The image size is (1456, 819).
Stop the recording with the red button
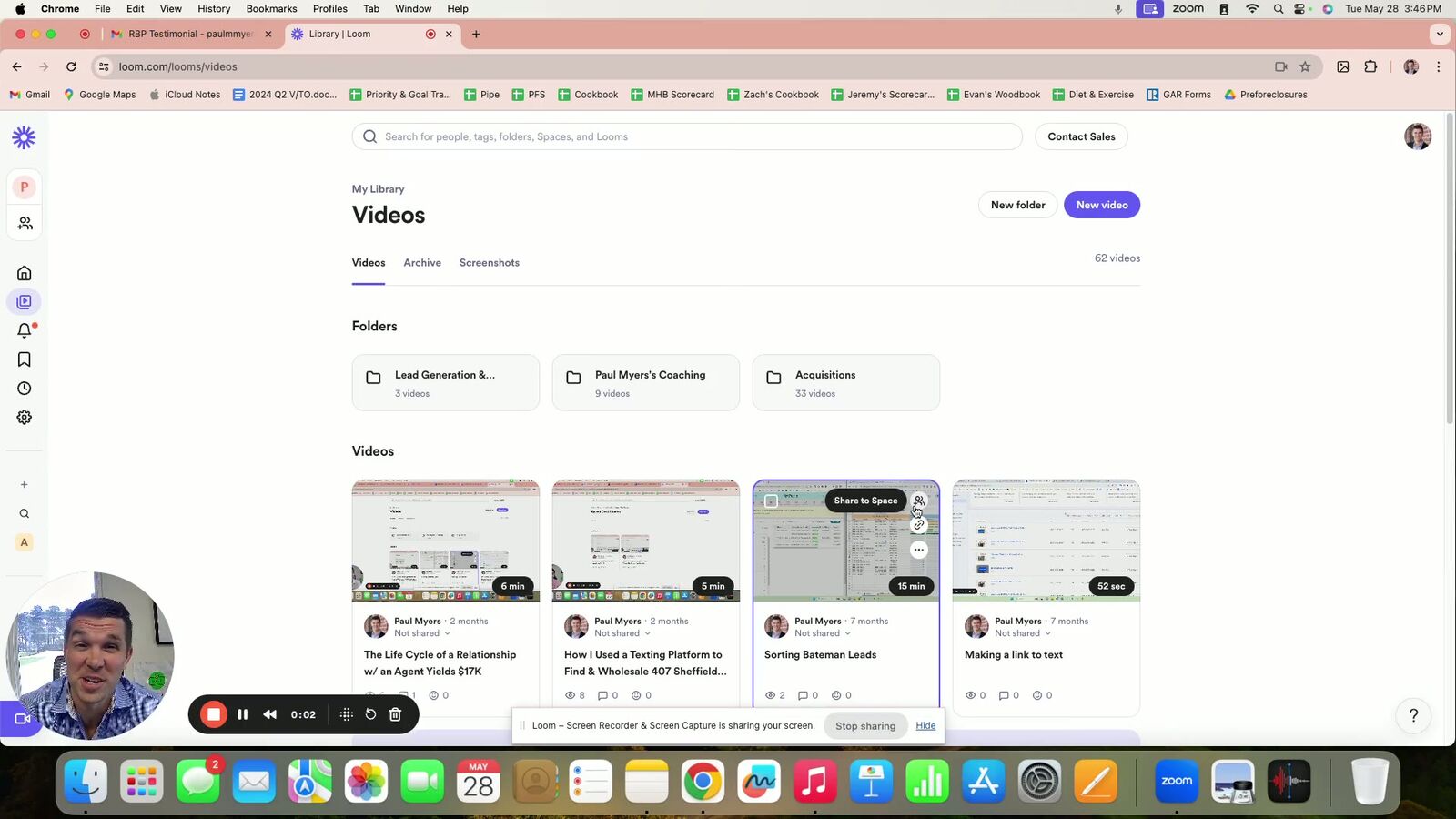(x=214, y=714)
